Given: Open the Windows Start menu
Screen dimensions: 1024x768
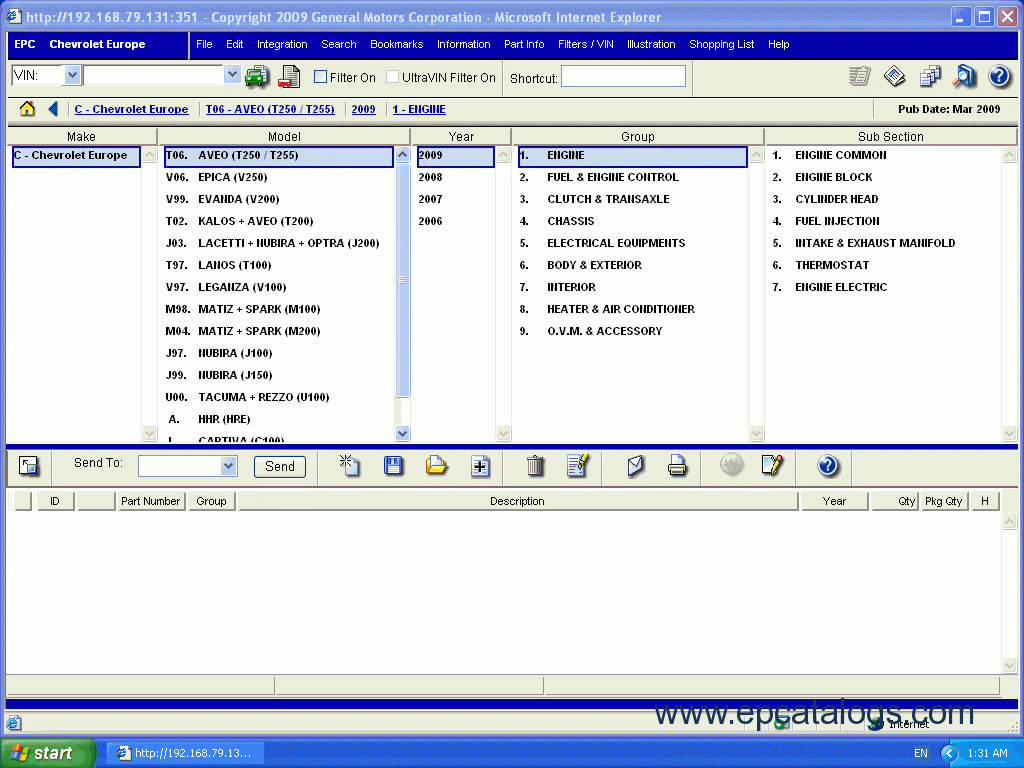Looking at the screenshot, I should pos(48,753).
